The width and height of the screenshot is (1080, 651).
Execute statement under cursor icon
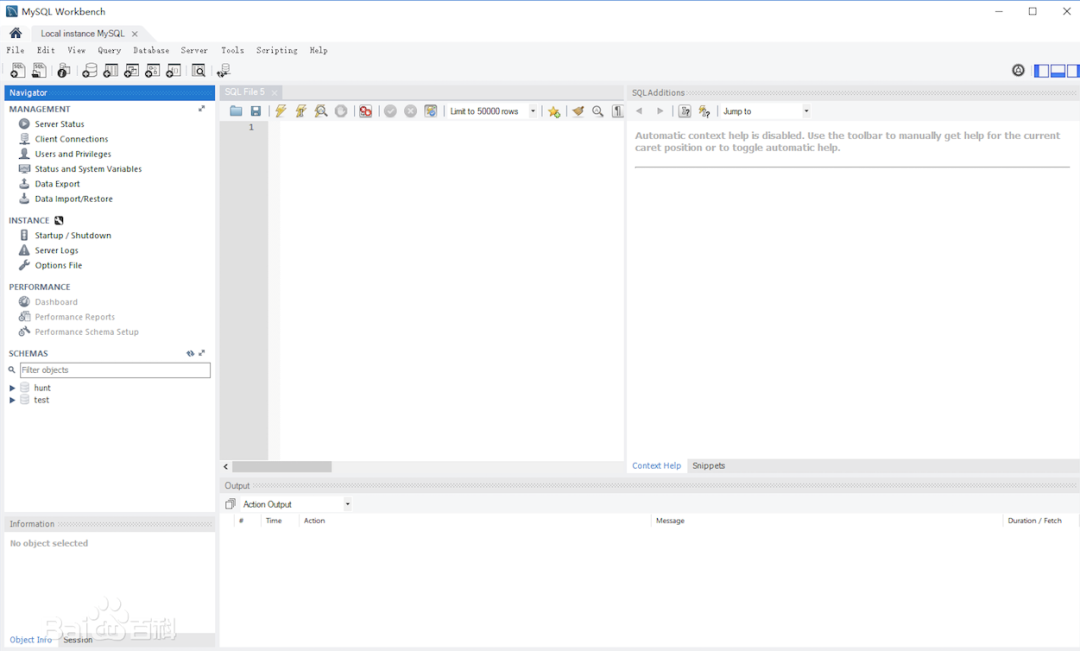pyautogui.click(x=301, y=111)
